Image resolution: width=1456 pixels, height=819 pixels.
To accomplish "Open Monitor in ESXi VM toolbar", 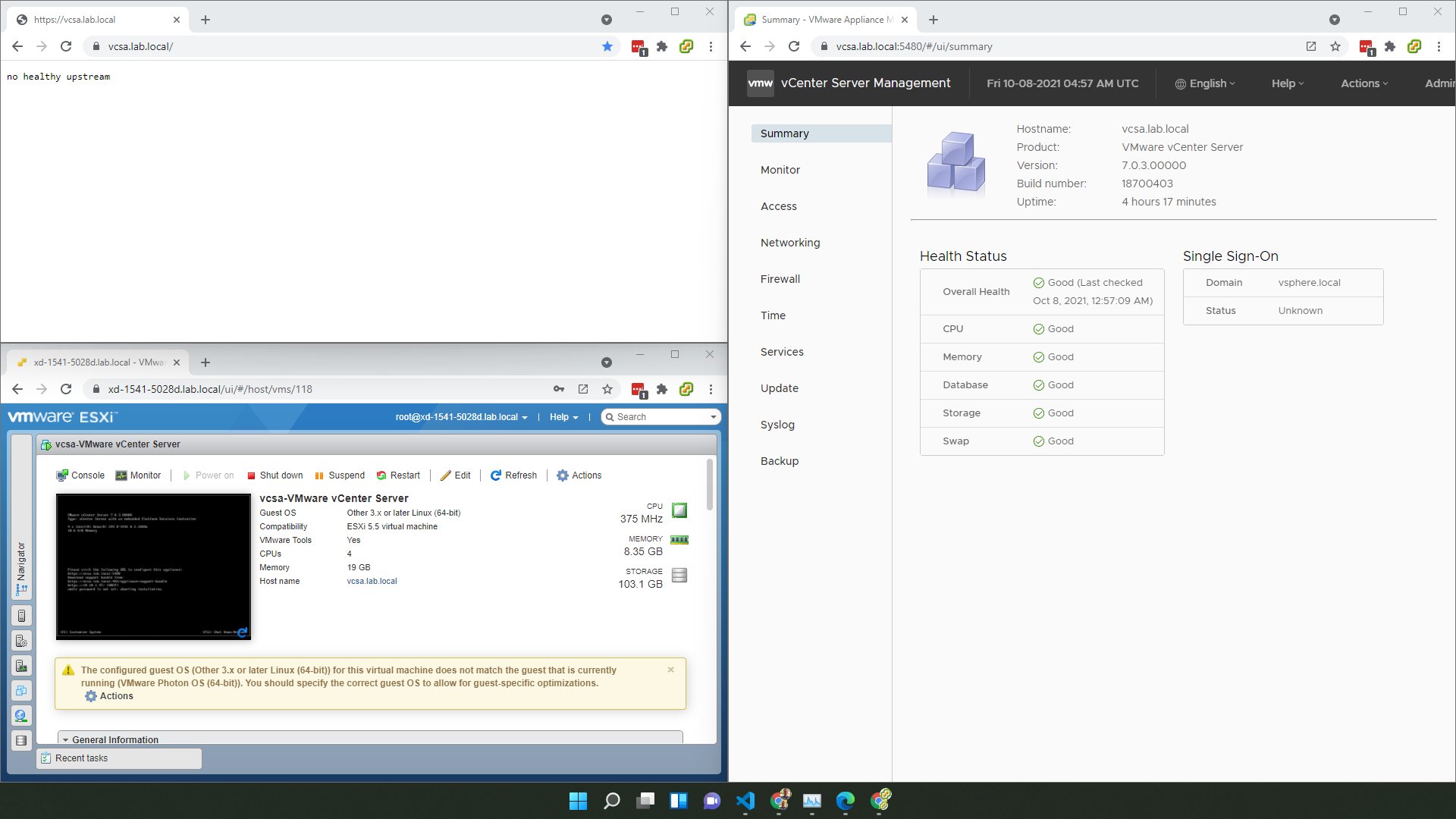I will (x=138, y=475).
